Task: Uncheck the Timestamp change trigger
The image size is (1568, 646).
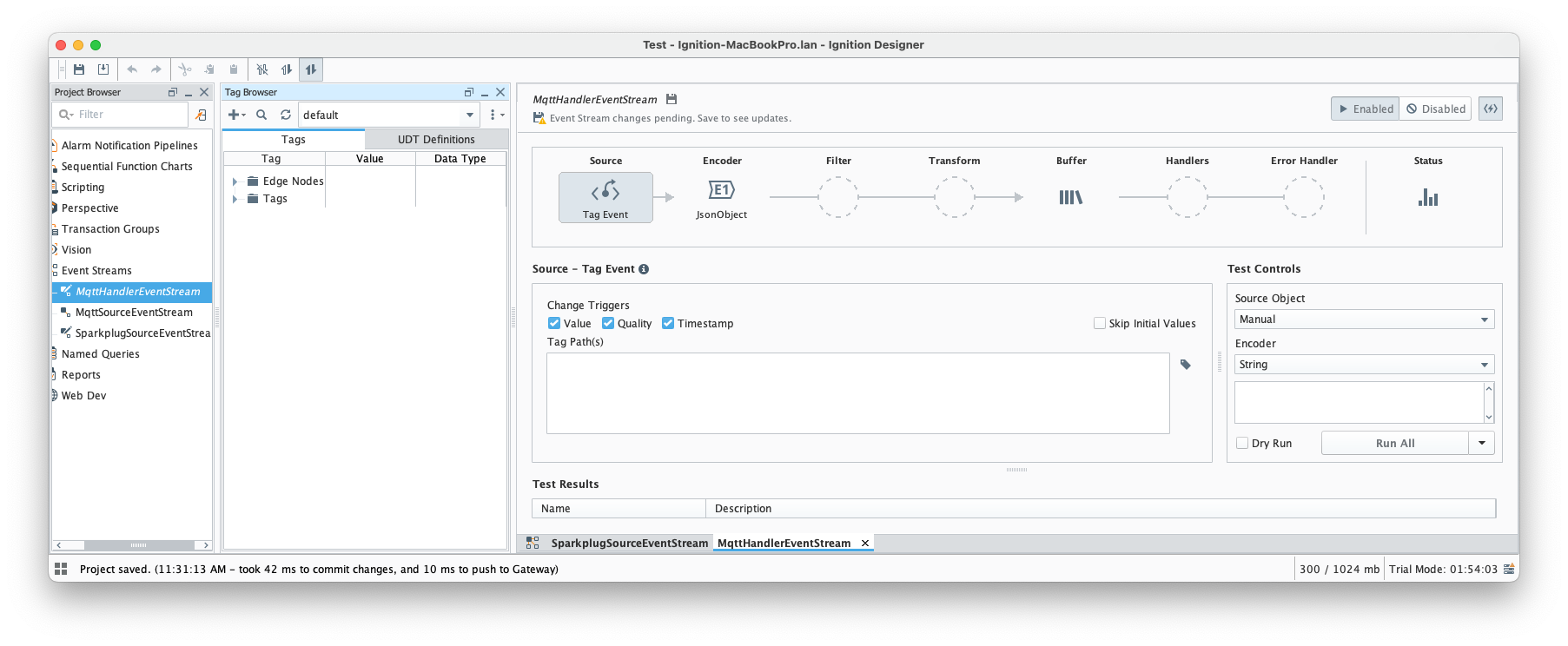Action: pyautogui.click(x=668, y=323)
